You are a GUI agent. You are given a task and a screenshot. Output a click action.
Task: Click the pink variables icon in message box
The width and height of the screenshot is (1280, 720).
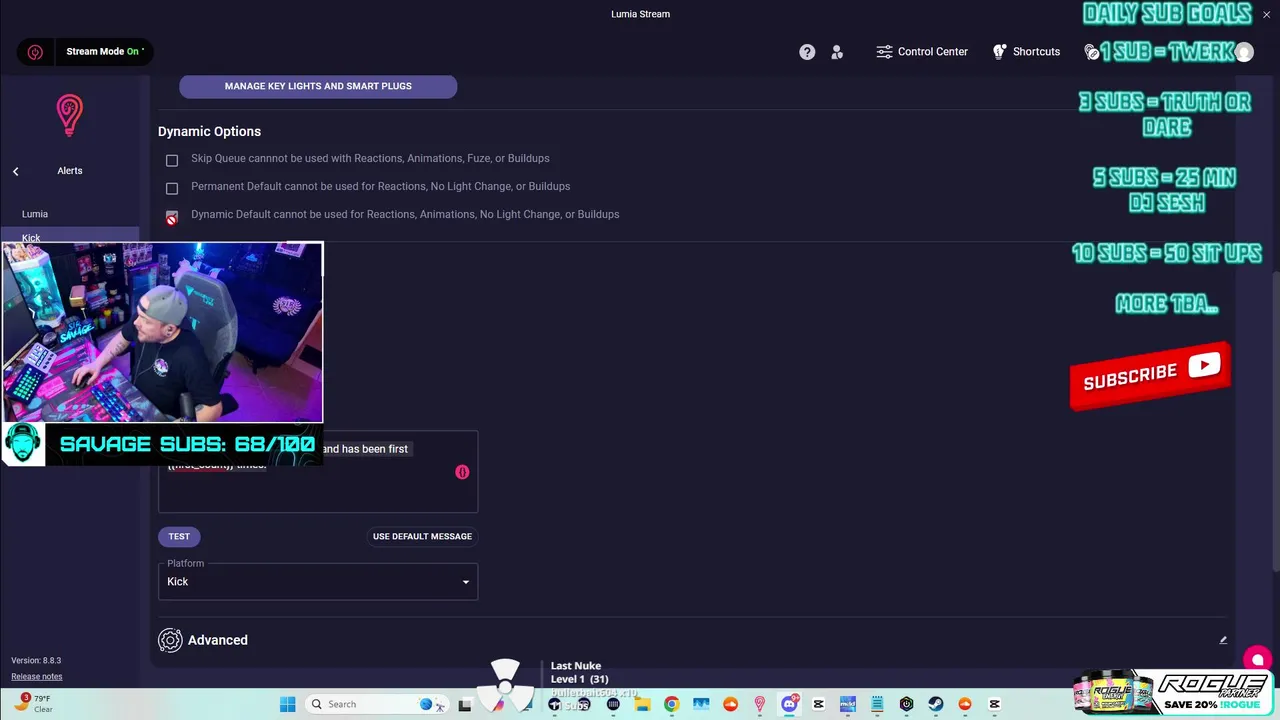pos(462,472)
